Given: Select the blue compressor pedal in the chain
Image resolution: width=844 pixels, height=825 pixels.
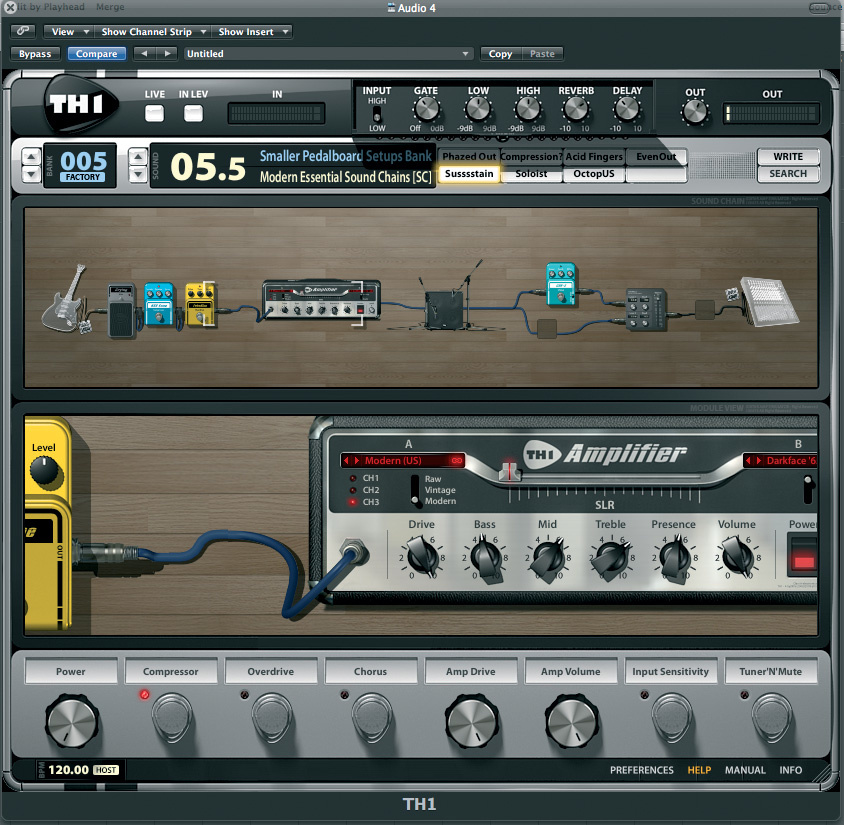Looking at the screenshot, I should pos(159,304).
